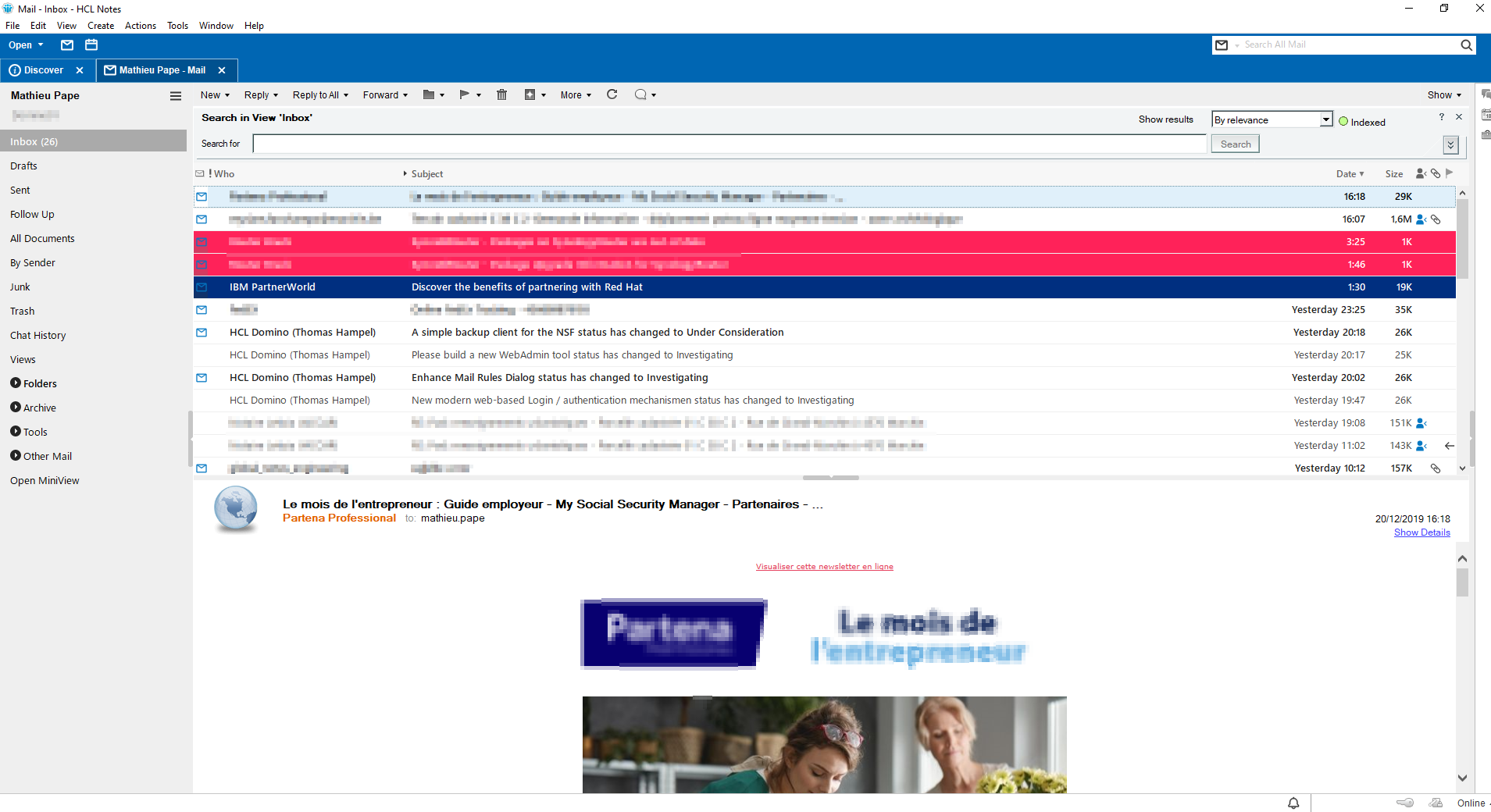Close the Search in View bar
The image size is (1491, 812).
1459,117
